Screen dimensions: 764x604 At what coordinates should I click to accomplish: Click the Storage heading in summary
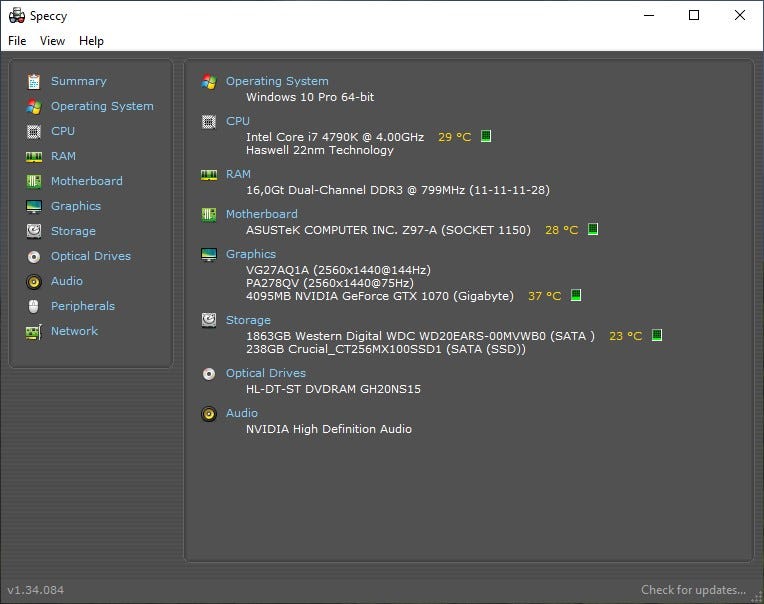(248, 321)
